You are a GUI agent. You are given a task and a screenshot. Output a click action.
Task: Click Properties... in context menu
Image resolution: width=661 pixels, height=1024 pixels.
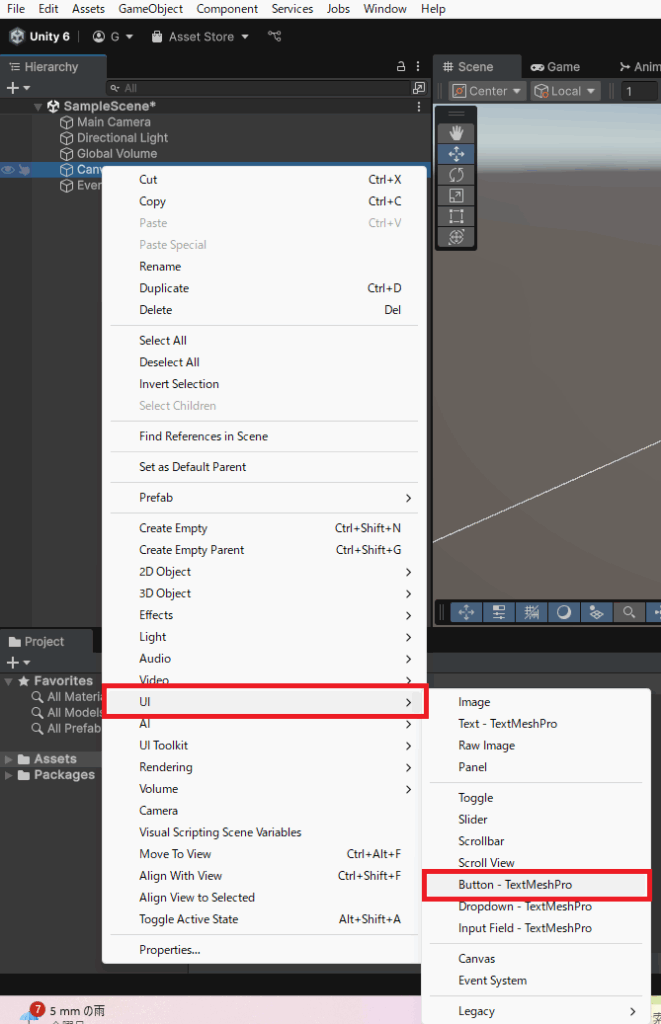(265, 950)
